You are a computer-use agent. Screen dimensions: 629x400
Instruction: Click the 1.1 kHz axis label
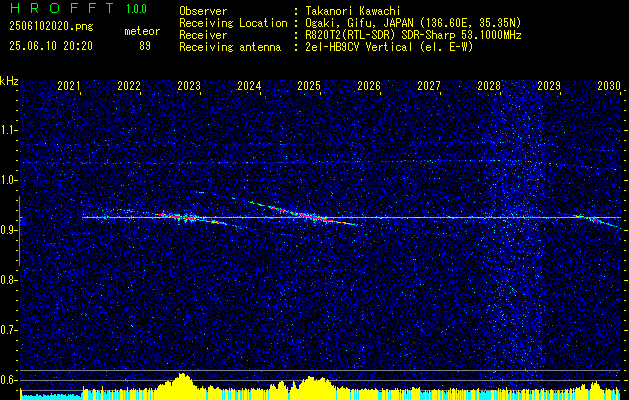pyautogui.click(x=8, y=130)
